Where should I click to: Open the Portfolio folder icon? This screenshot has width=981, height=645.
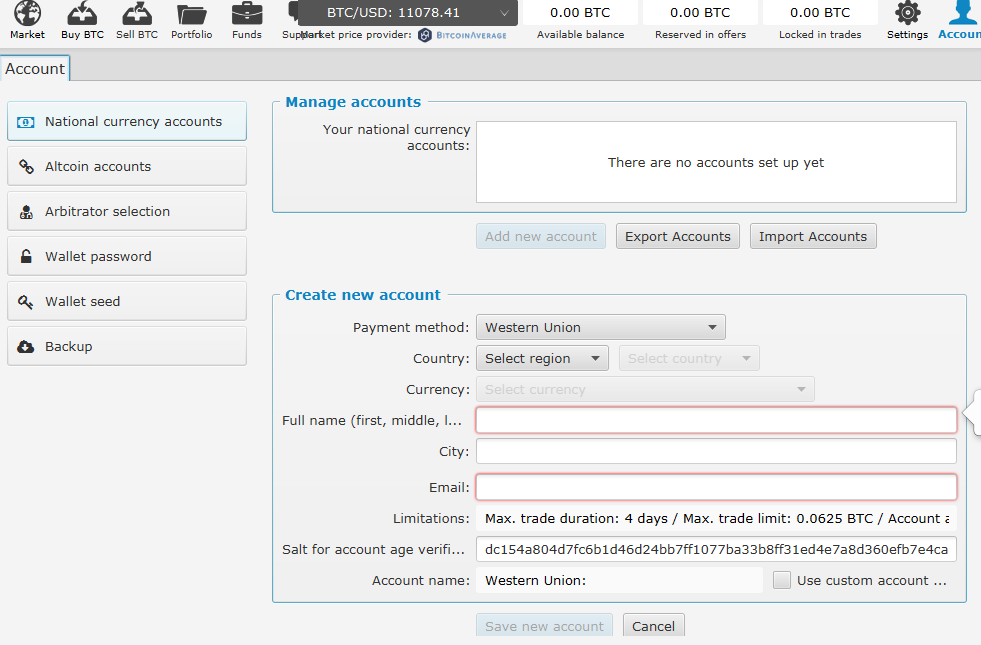(191, 14)
